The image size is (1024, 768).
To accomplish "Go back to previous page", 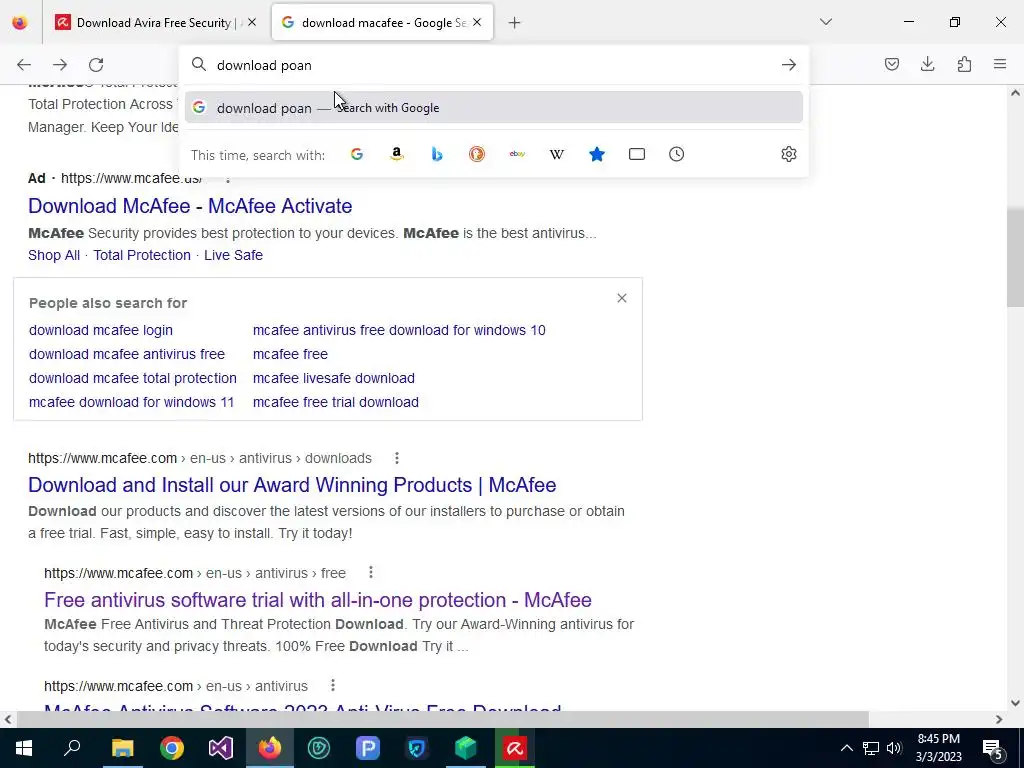I will 24,65.
